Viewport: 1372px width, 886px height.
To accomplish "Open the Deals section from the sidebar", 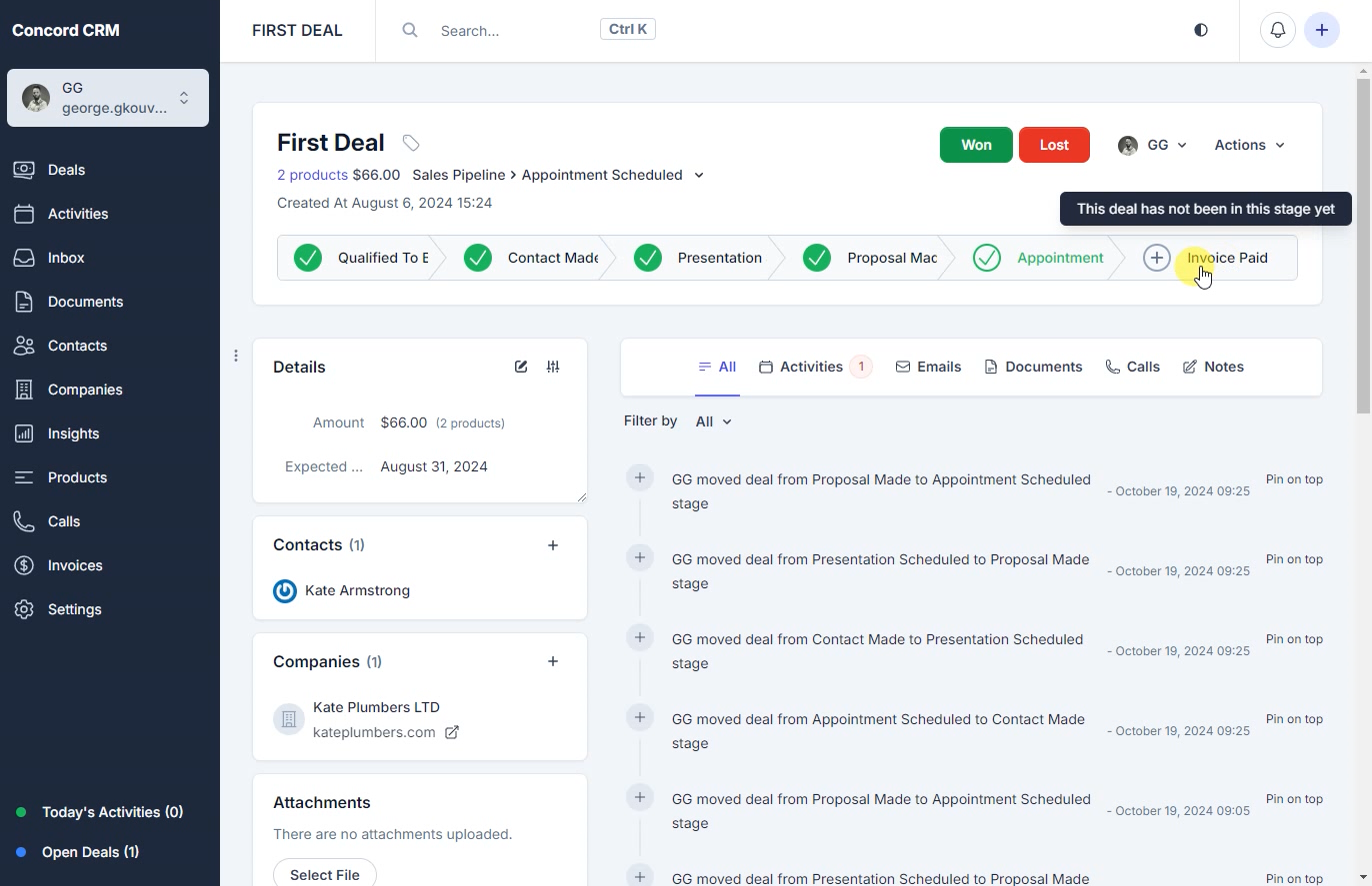I will [66, 169].
